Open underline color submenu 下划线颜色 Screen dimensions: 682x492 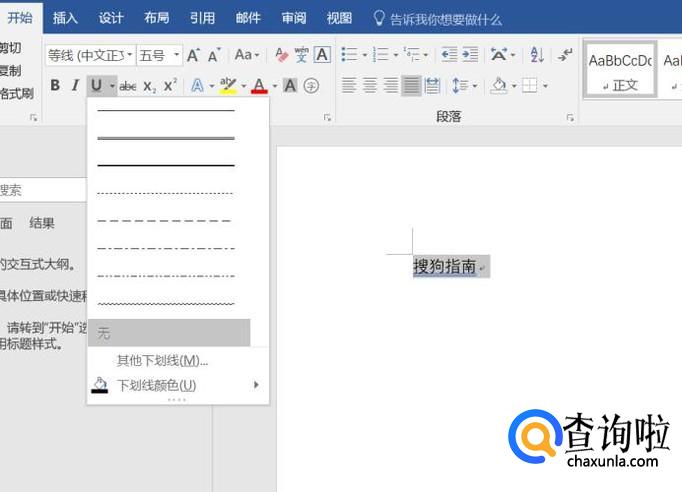176,385
